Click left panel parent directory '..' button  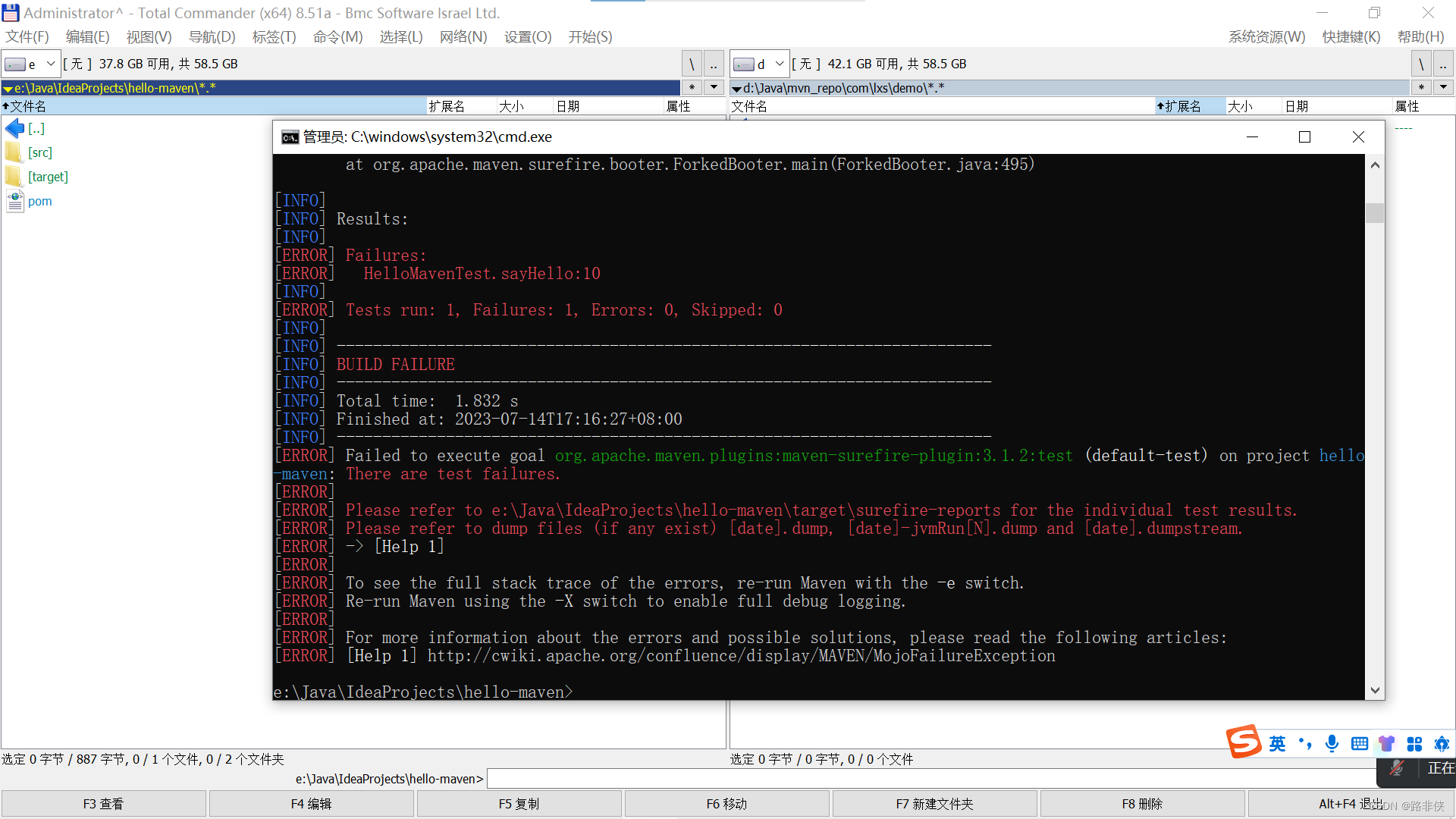pyautogui.click(x=714, y=64)
